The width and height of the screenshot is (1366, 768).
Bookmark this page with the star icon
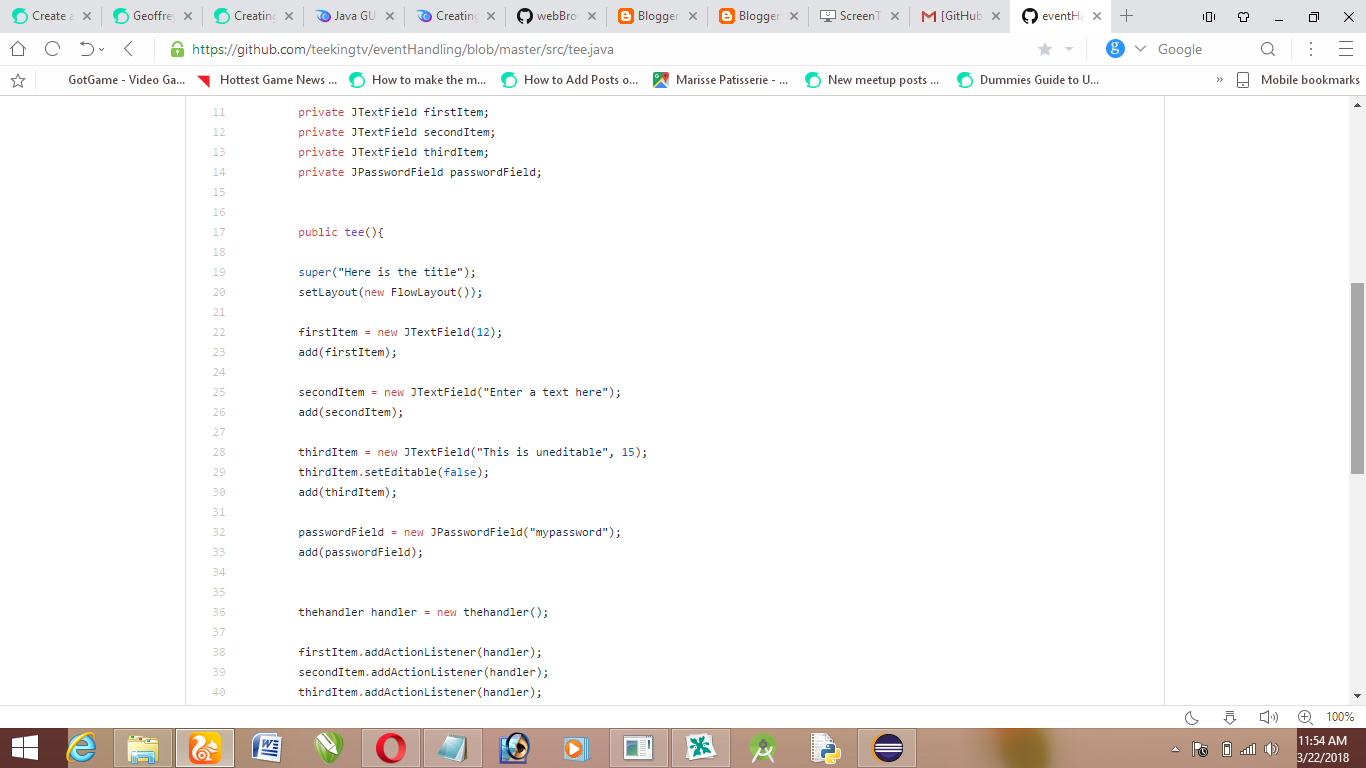pyautogui.click(x=1045, y=49)
